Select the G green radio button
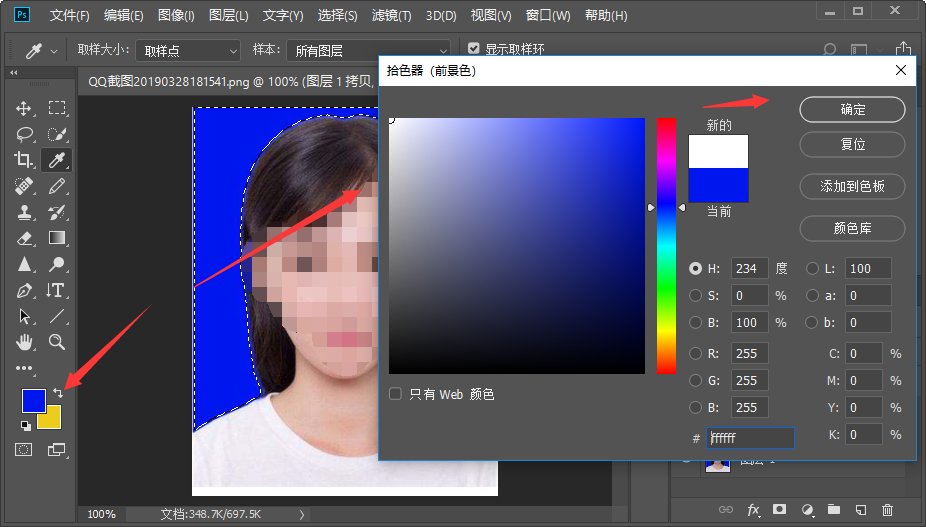The height and width of the screenshot is (527, 926). click(695, 380)
